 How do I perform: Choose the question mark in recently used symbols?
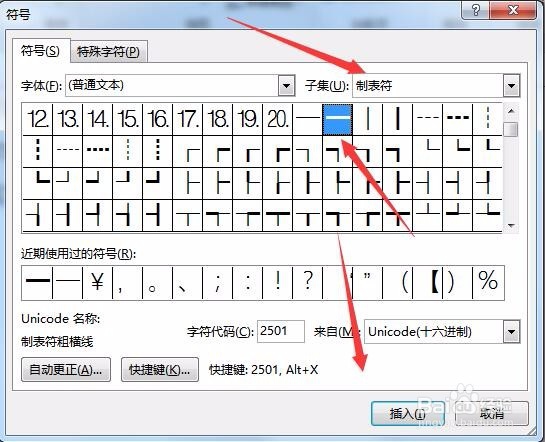(x=308, y=282)
